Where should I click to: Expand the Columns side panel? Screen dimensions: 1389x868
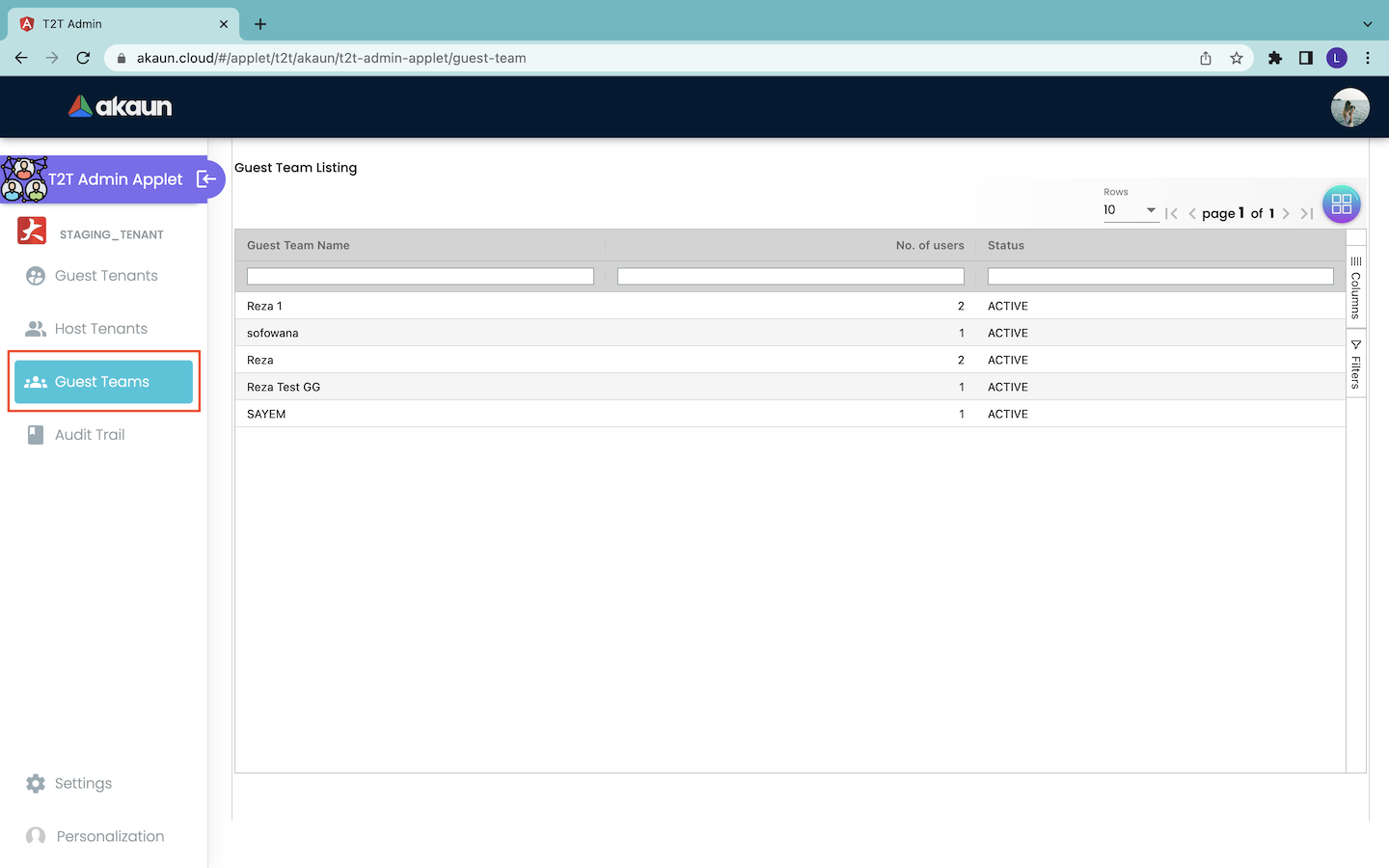(x=1356, y=287)
